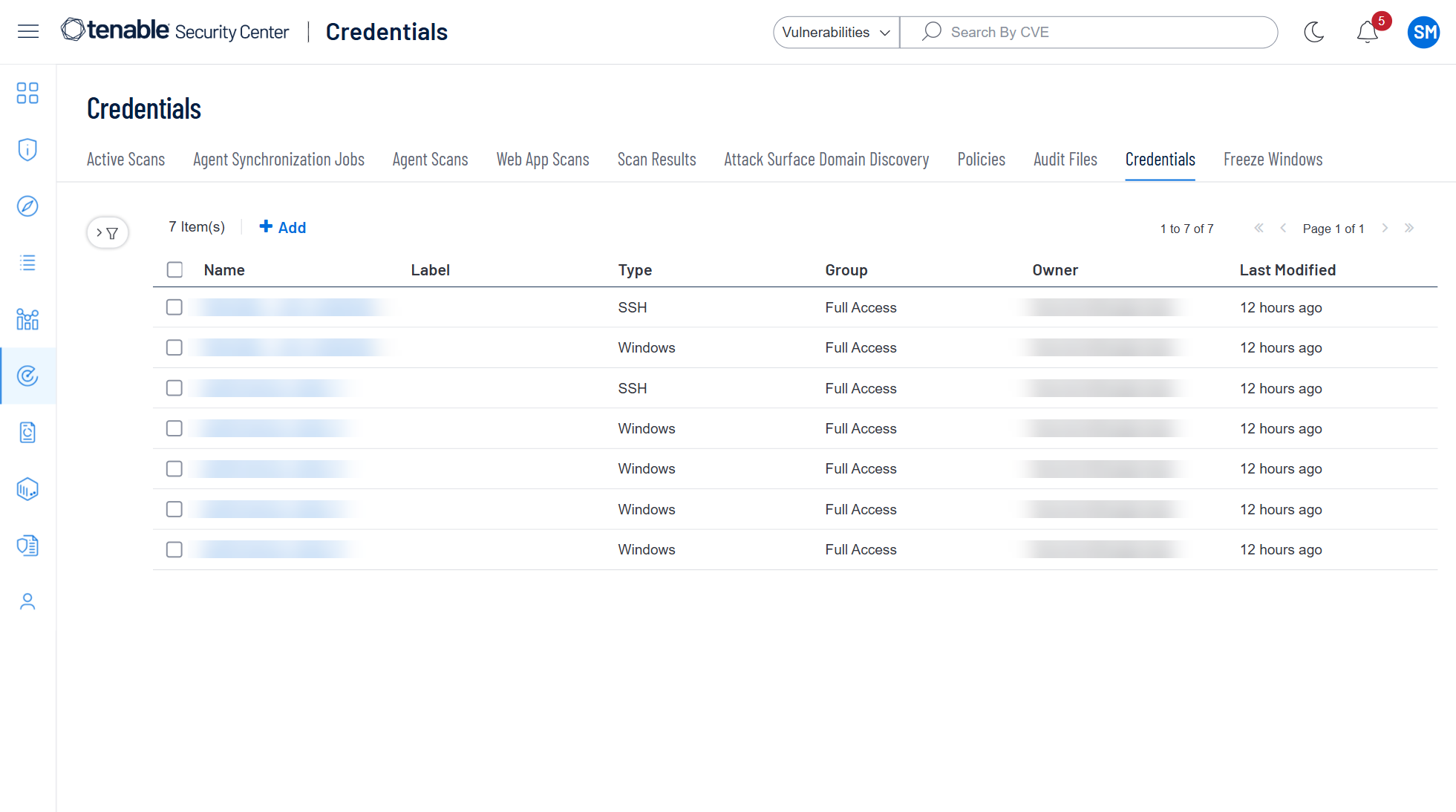
Task: Check the first SSH credential row
Action: (x=174, y=307)
